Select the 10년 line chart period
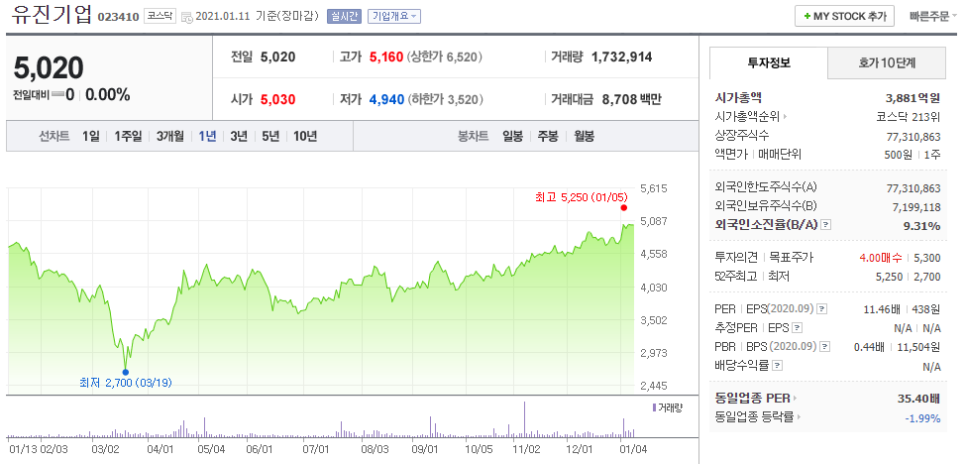 click(305, 136)
